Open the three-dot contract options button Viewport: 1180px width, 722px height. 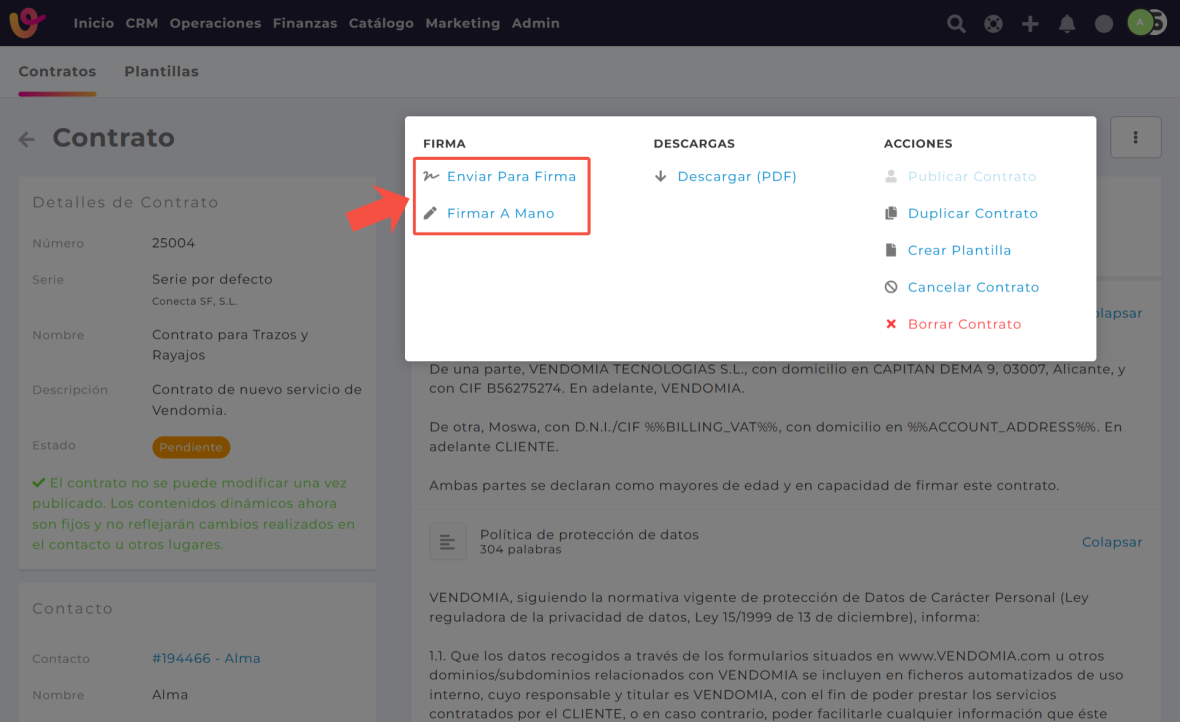1135,138
